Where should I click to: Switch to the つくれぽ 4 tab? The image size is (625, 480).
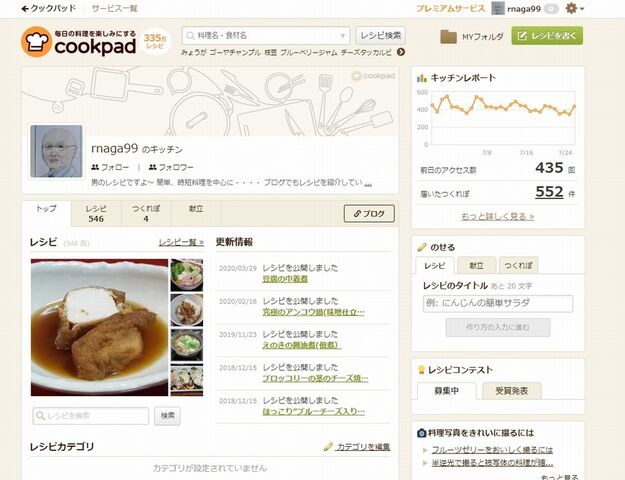tap(146, 213)
